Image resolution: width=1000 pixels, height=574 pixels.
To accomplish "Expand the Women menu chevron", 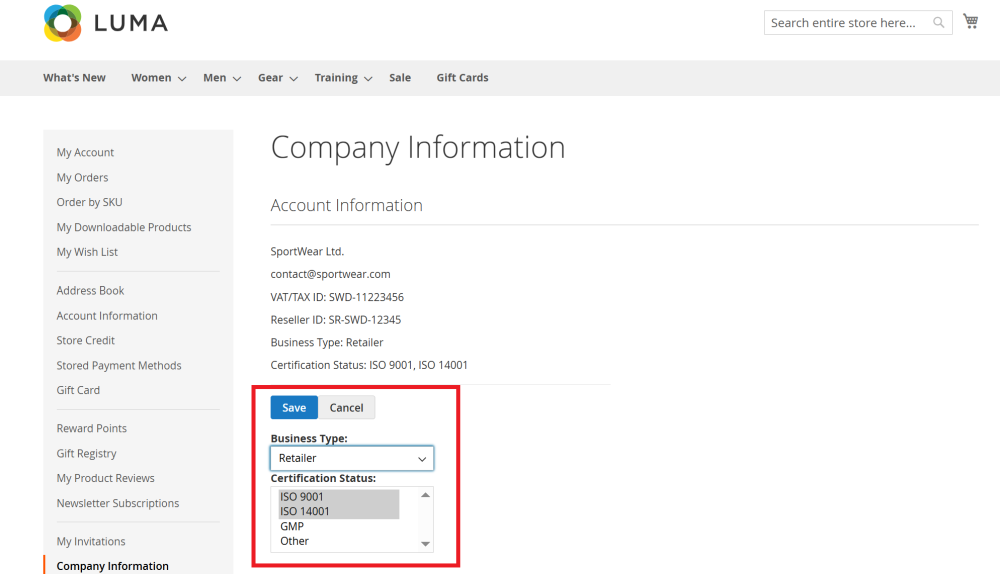I will (182, 78).
